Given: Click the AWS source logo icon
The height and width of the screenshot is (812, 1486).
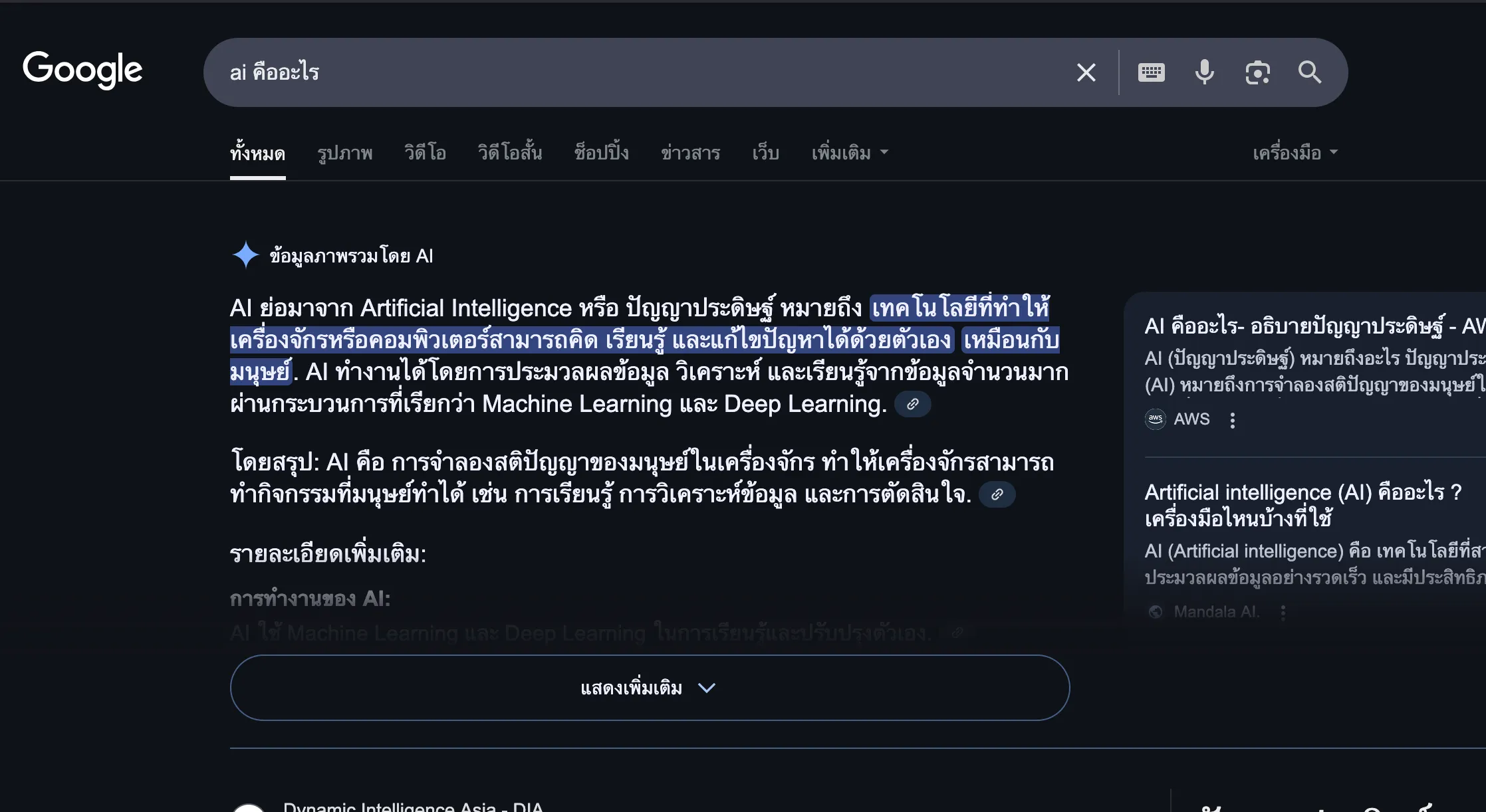Looking at the screenshot, I should [1156, 419].
